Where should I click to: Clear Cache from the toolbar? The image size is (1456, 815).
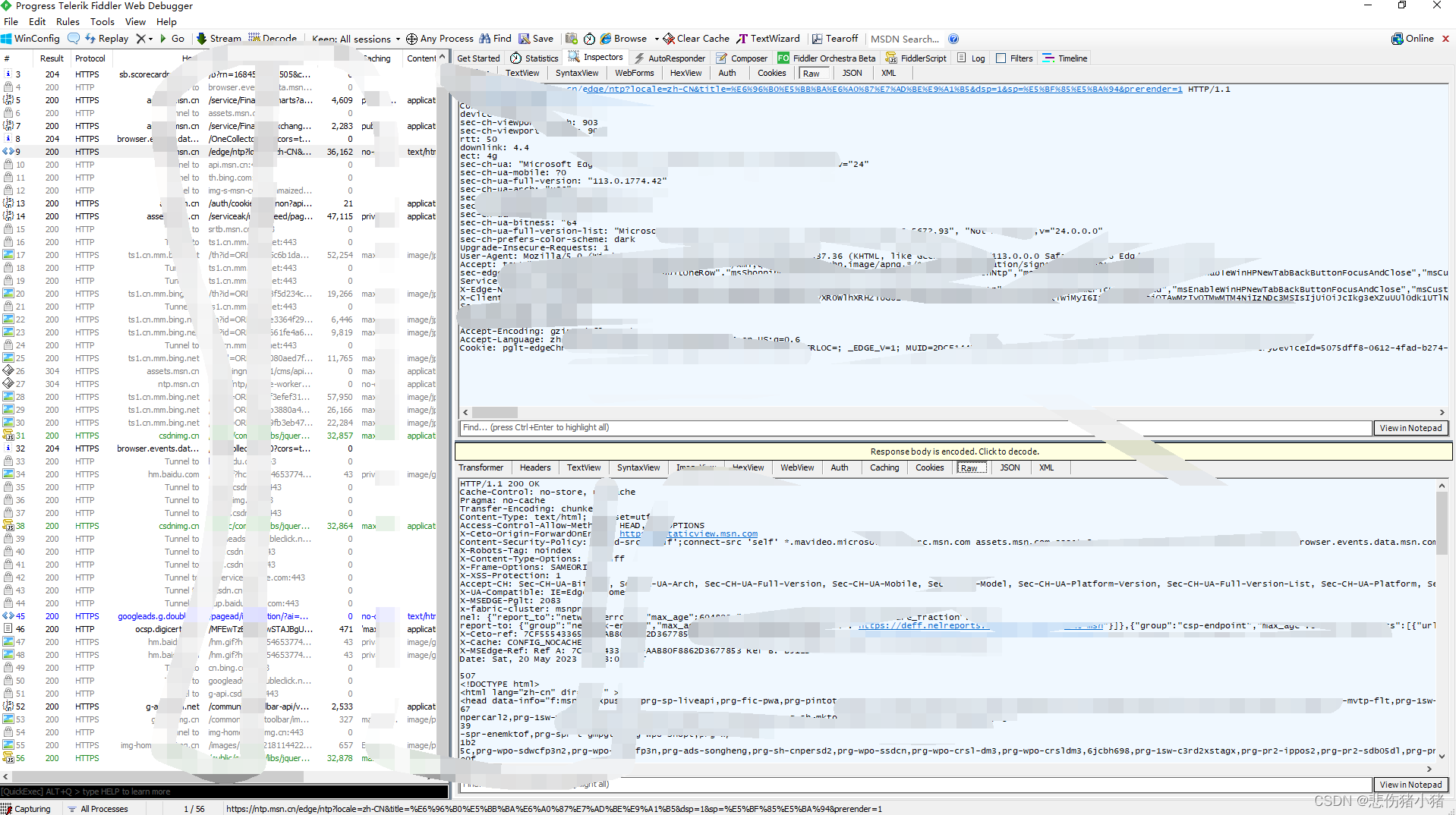tap(696, 39)
